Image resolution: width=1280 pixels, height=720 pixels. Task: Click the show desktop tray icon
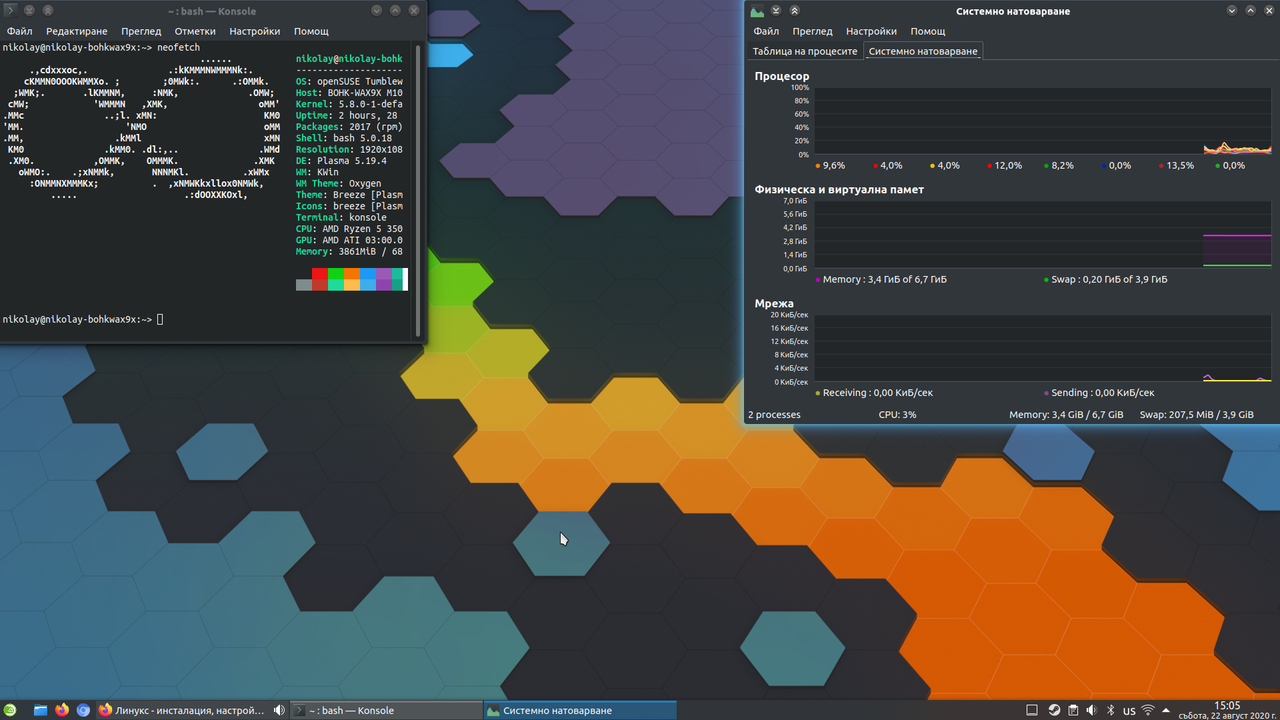1033,710
